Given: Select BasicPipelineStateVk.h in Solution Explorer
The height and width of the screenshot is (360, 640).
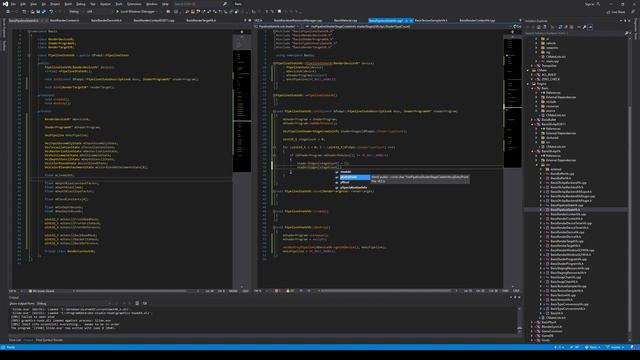Looking at the screenshot, I should (x=565, y=209).
